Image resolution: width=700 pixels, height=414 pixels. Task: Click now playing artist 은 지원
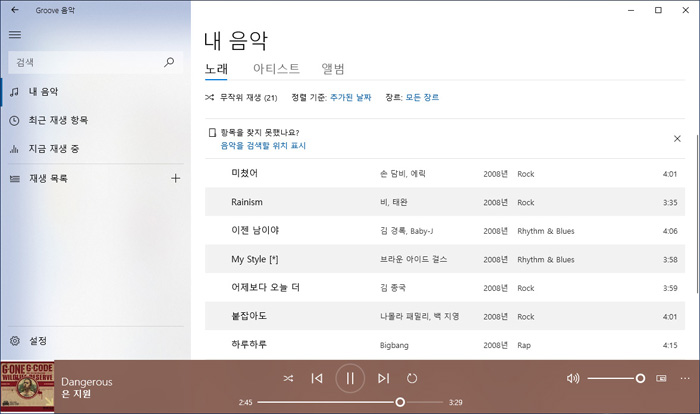click(76, 394)
